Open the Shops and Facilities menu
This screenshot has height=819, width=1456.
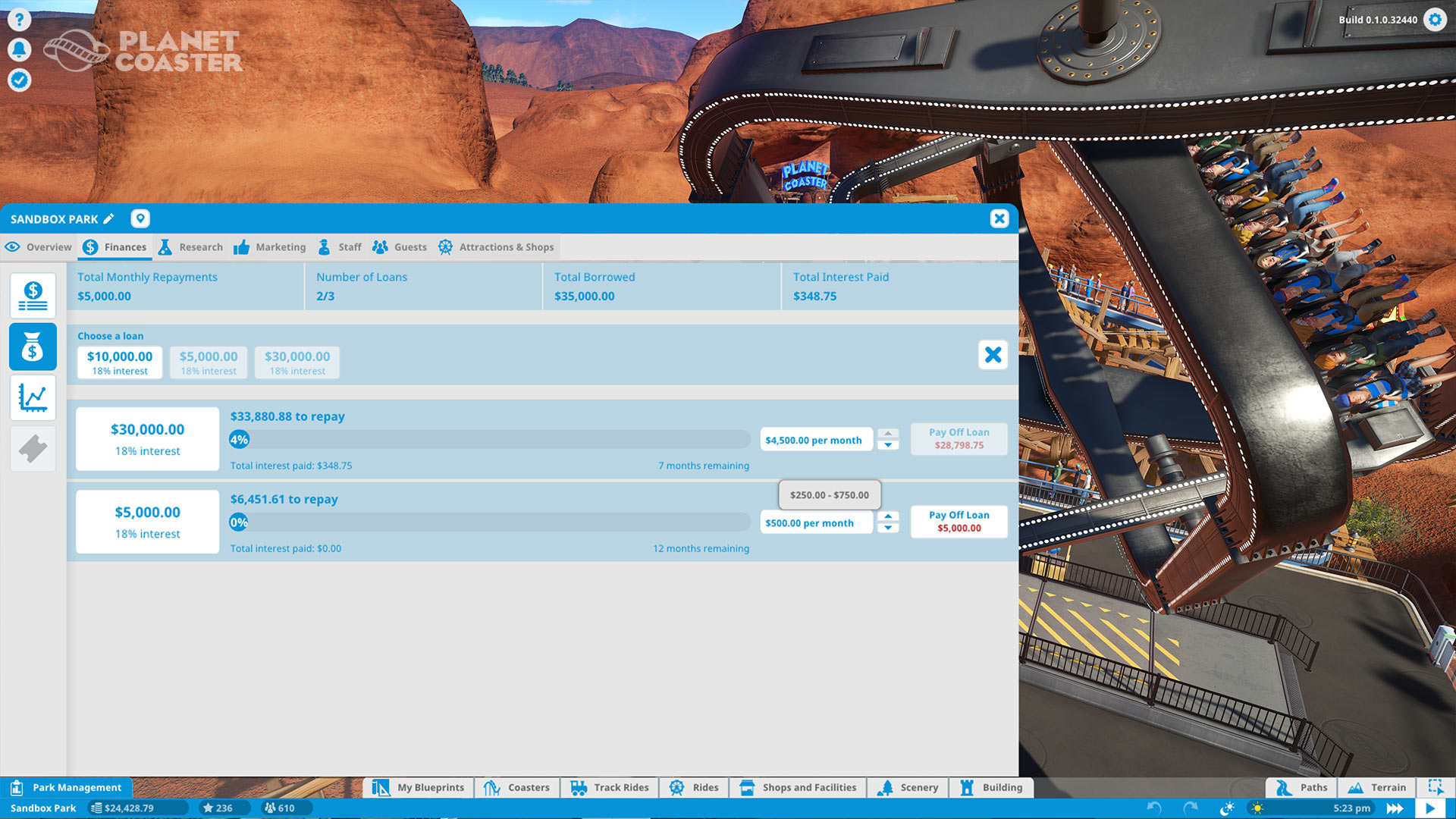pos(798,787)
